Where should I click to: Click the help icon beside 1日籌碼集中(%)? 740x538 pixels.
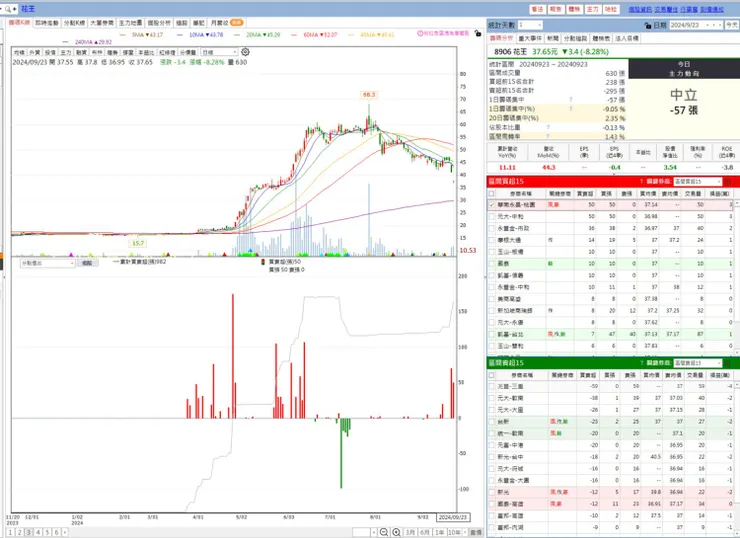pos(571,109)
